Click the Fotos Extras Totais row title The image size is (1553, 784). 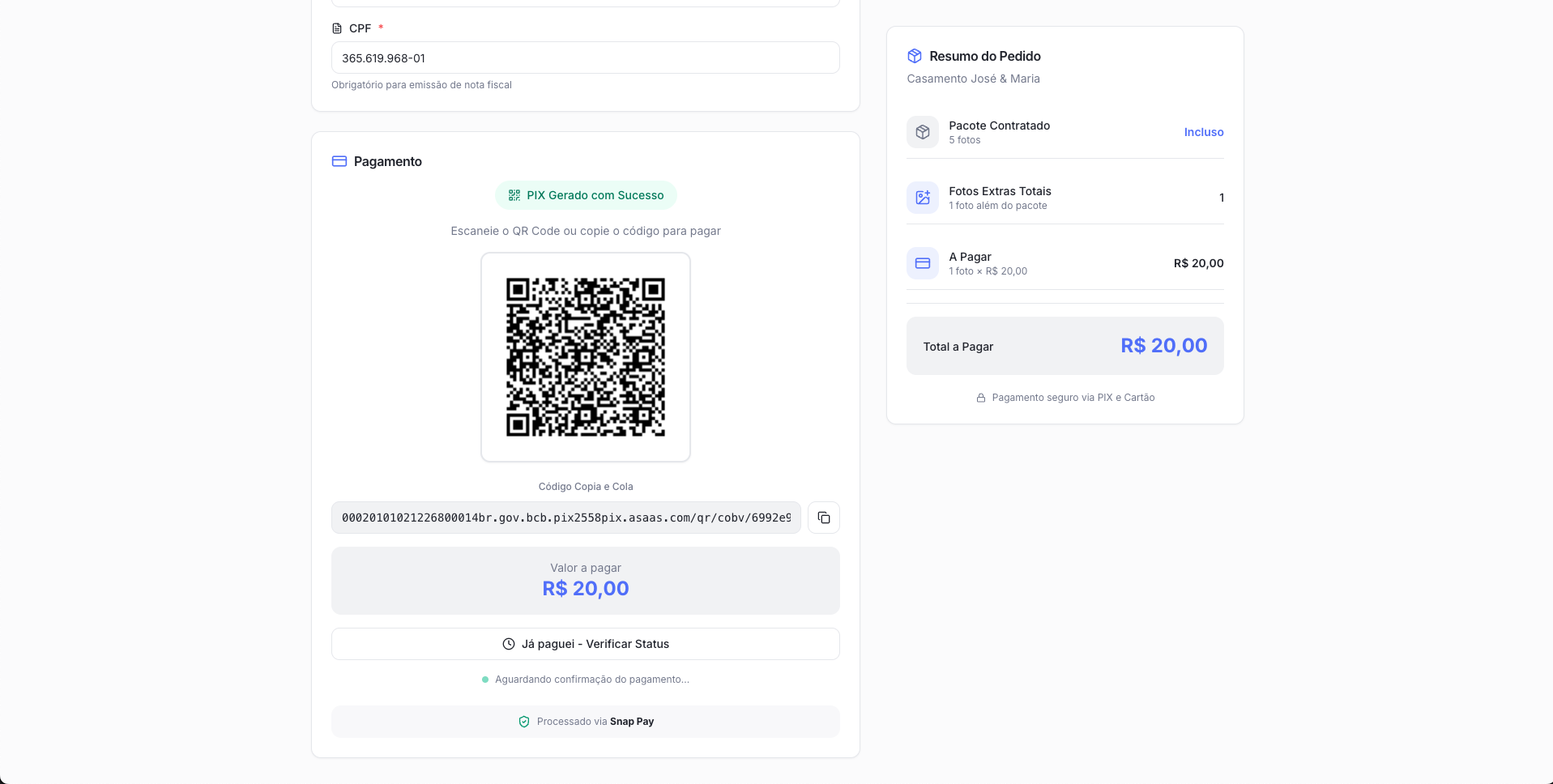[x=1000, y=191]
